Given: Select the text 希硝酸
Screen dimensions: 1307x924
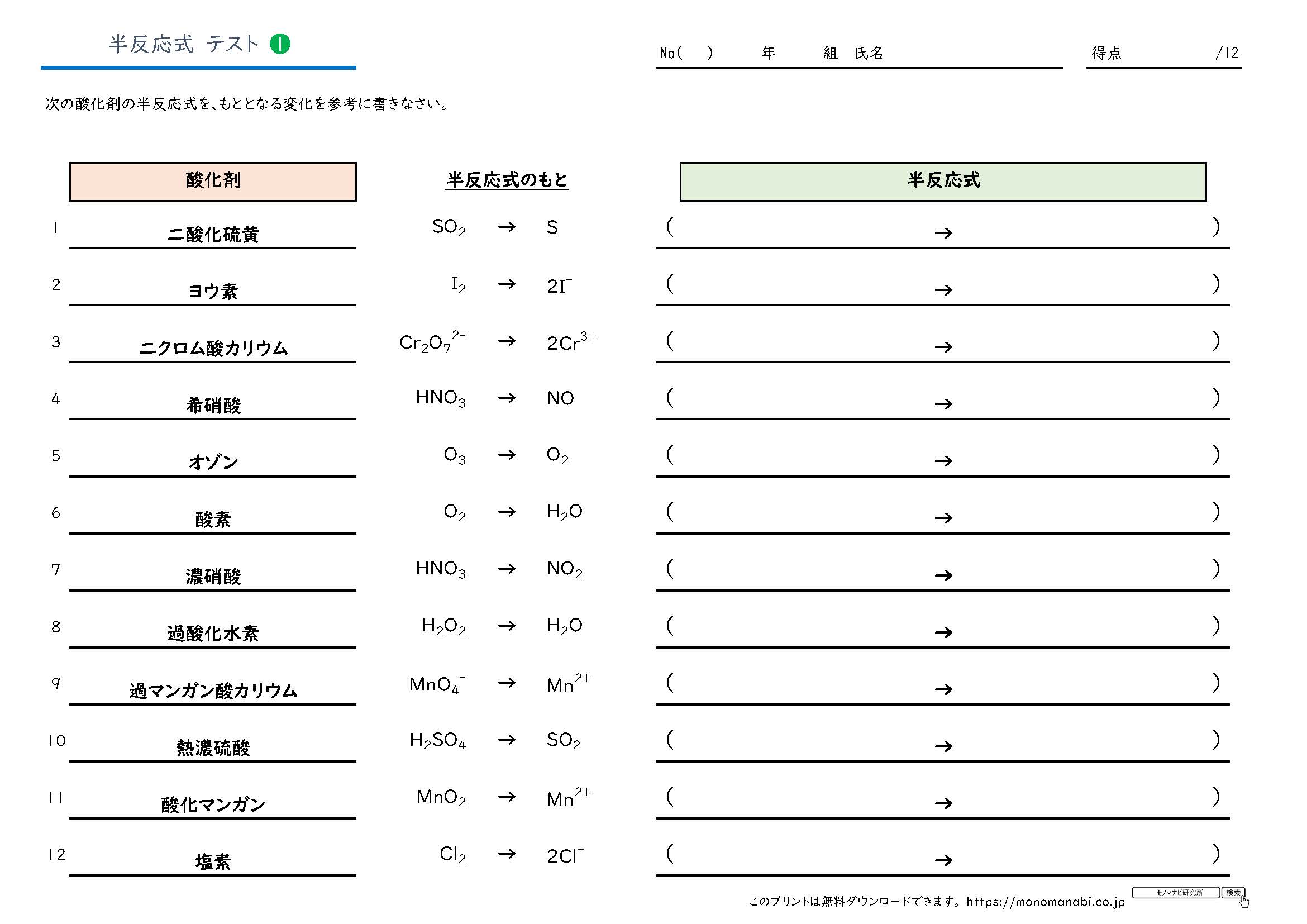Looking at the screenshot, I should tap(213, 405).
